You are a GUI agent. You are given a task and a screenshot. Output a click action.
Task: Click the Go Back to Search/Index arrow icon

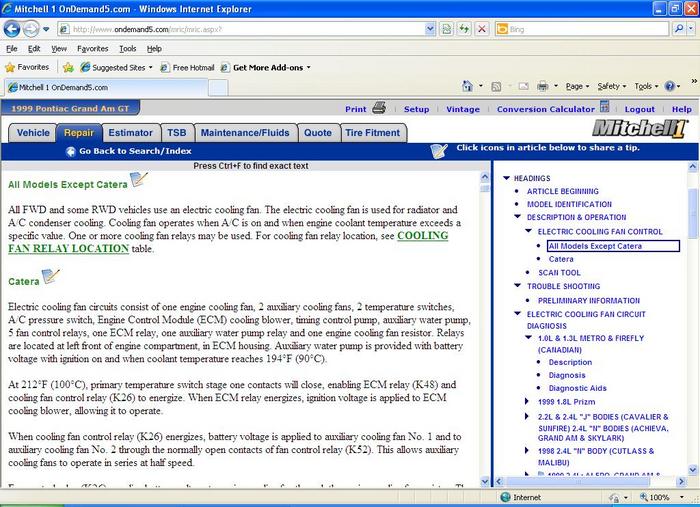click(x=71, y=152)
